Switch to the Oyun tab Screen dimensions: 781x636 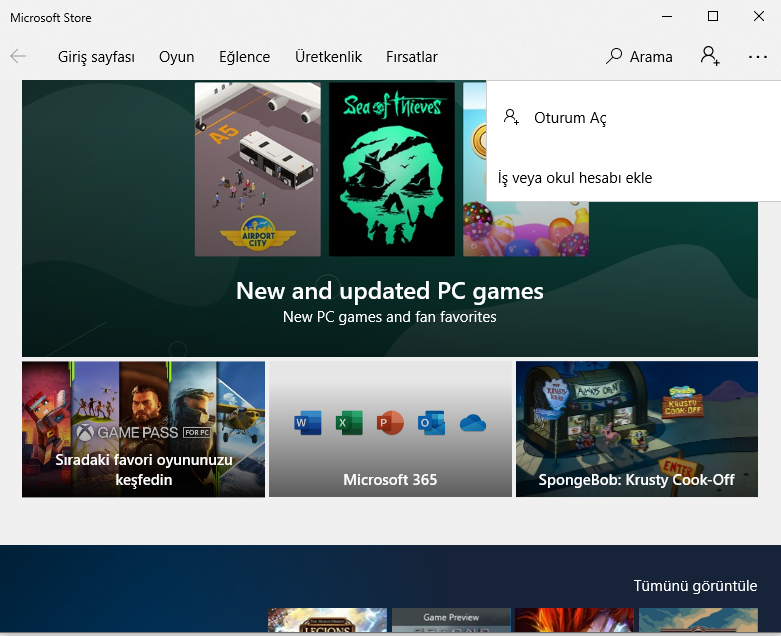176,57
